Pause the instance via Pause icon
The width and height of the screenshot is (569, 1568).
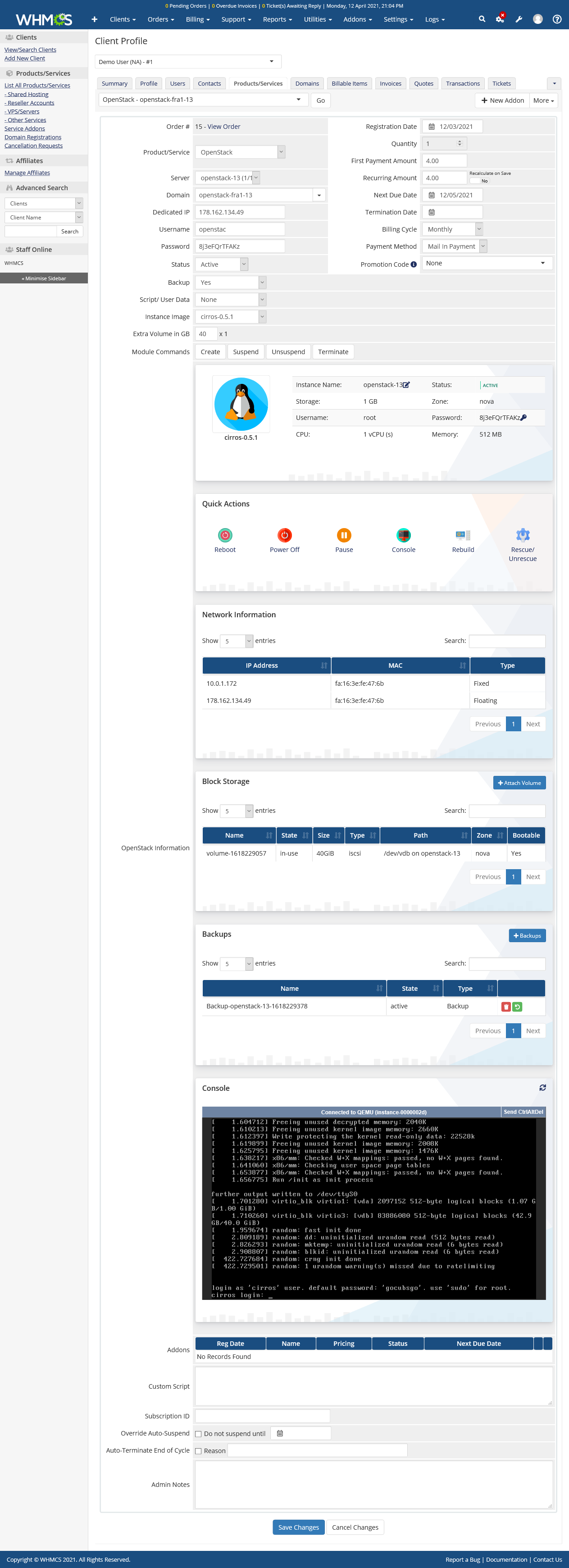point(344,535)
